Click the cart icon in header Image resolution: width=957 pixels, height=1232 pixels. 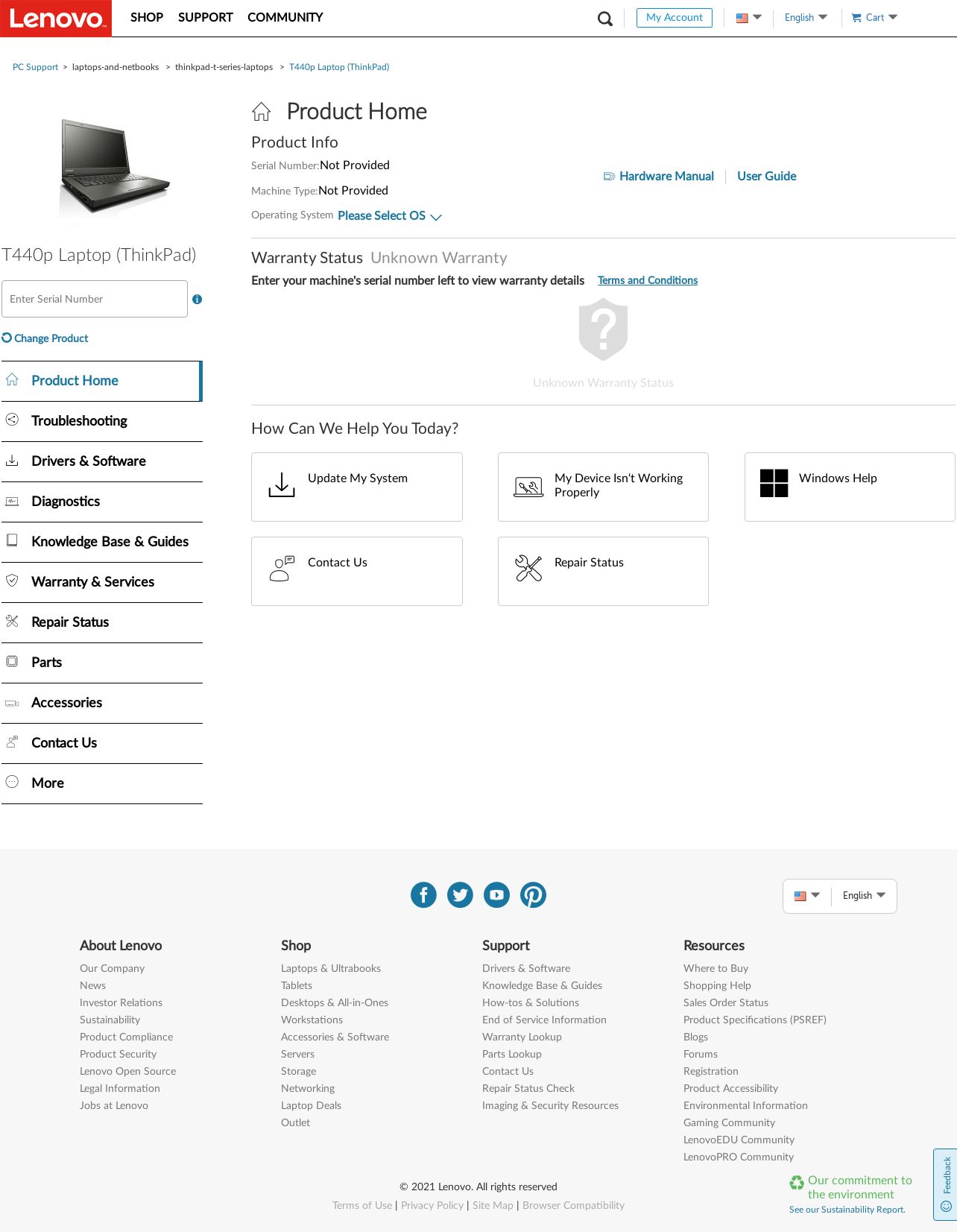click(x=856, y=18)
